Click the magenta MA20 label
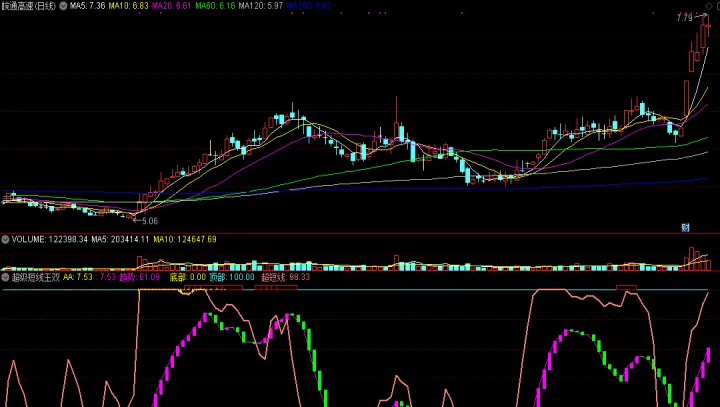 [x=171, y=6]
